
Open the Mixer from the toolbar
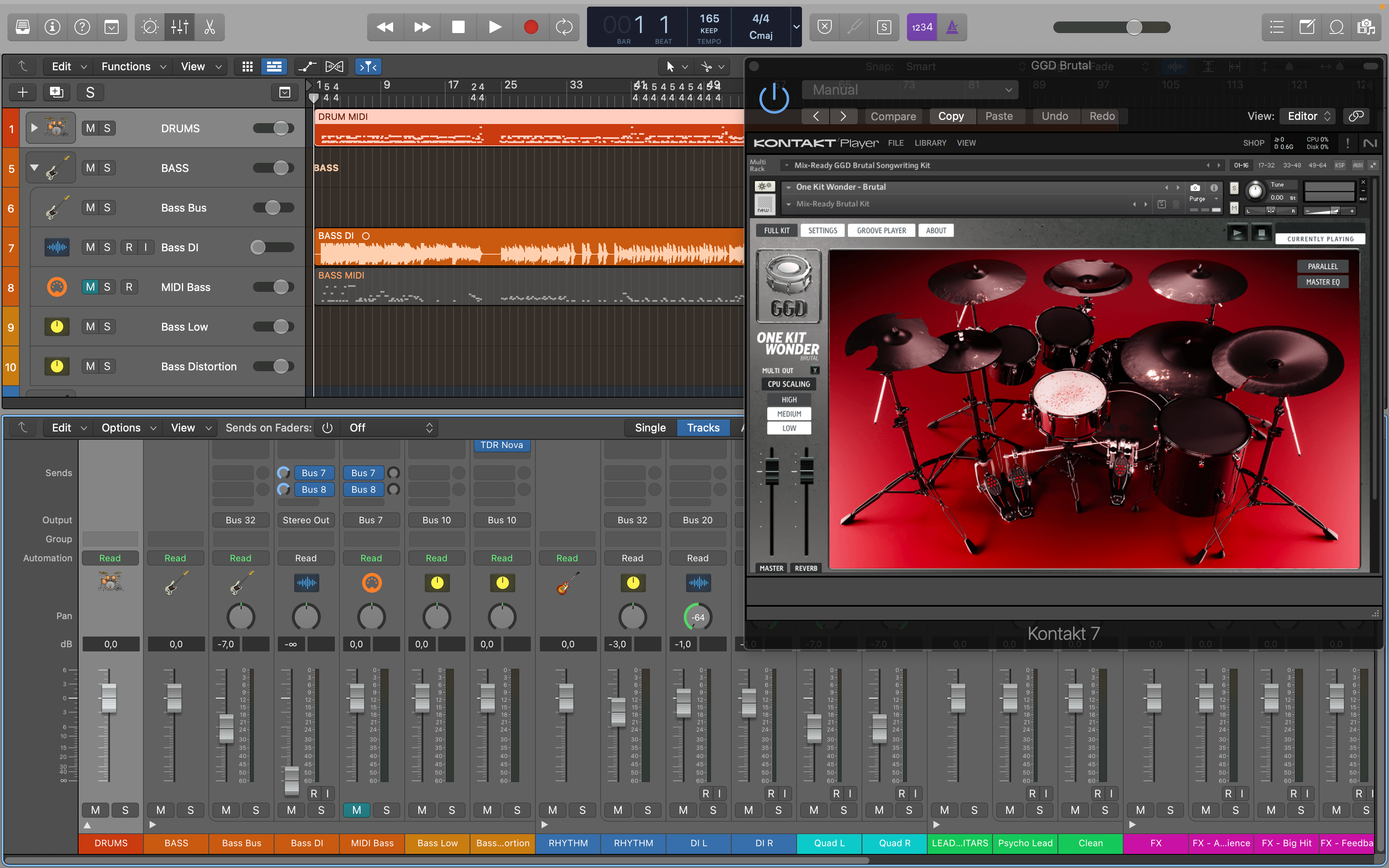180,27
